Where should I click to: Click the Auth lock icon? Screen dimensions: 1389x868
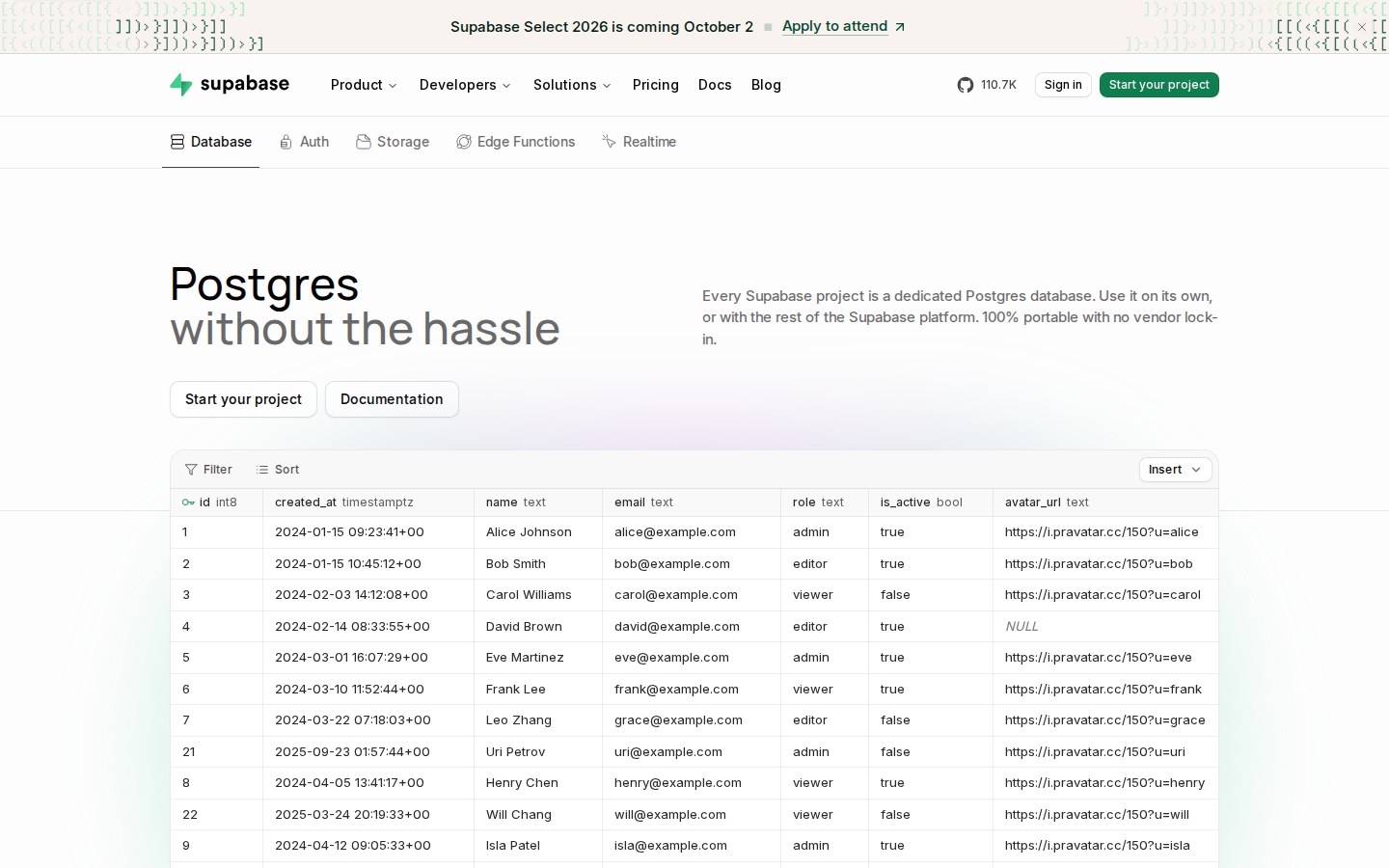[x=286, y=142]
